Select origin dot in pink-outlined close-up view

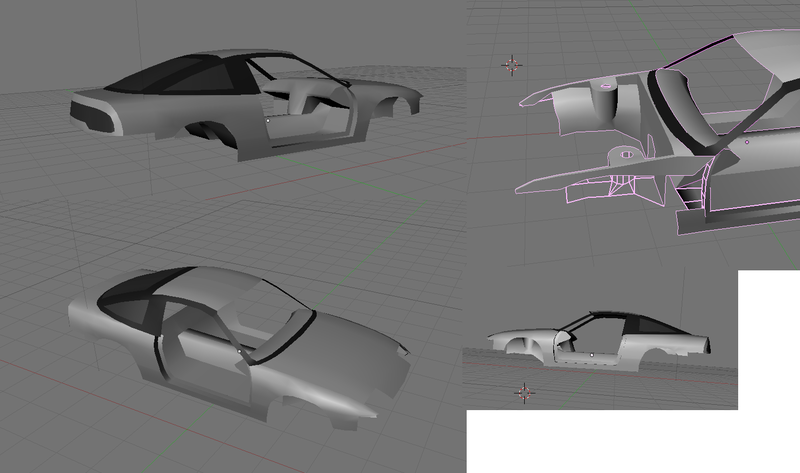click(747, 142)
